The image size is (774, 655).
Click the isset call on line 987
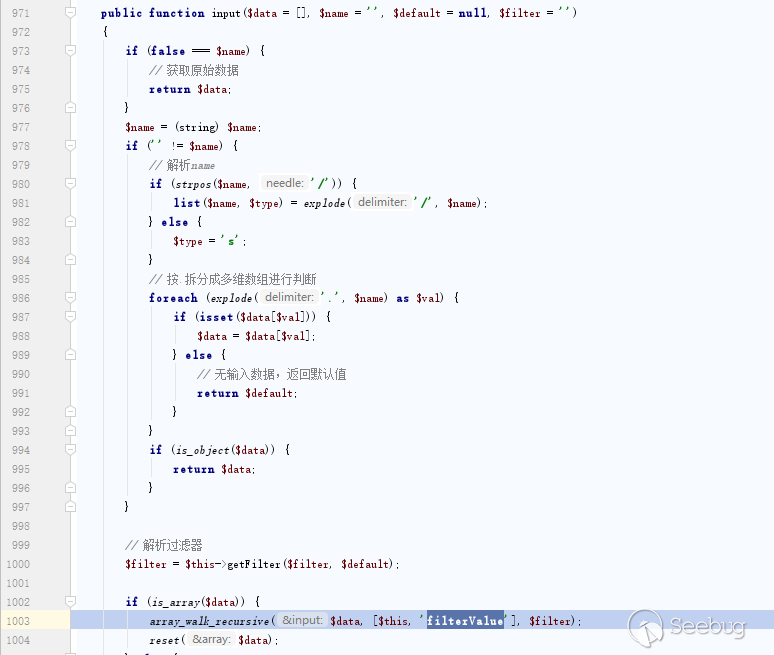pos(216,317)
